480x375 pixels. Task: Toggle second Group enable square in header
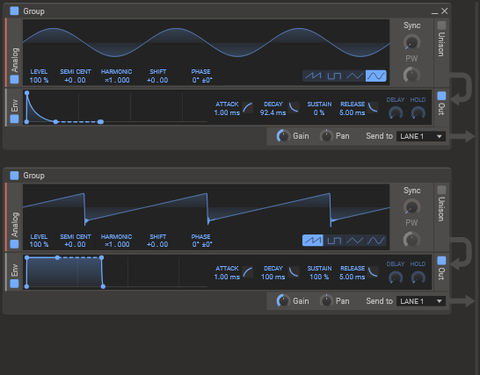click(x=14, y=175)
